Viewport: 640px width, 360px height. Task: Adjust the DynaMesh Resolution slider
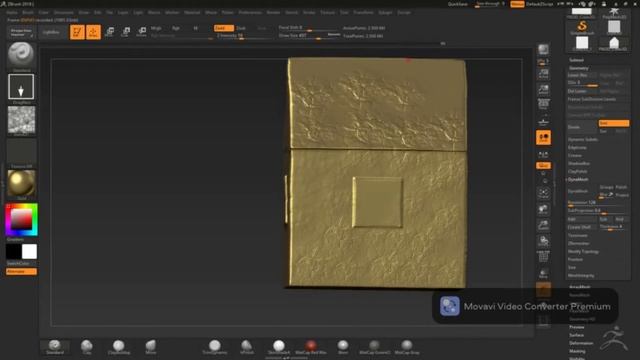pyautogui.click(x=598, y=203)
